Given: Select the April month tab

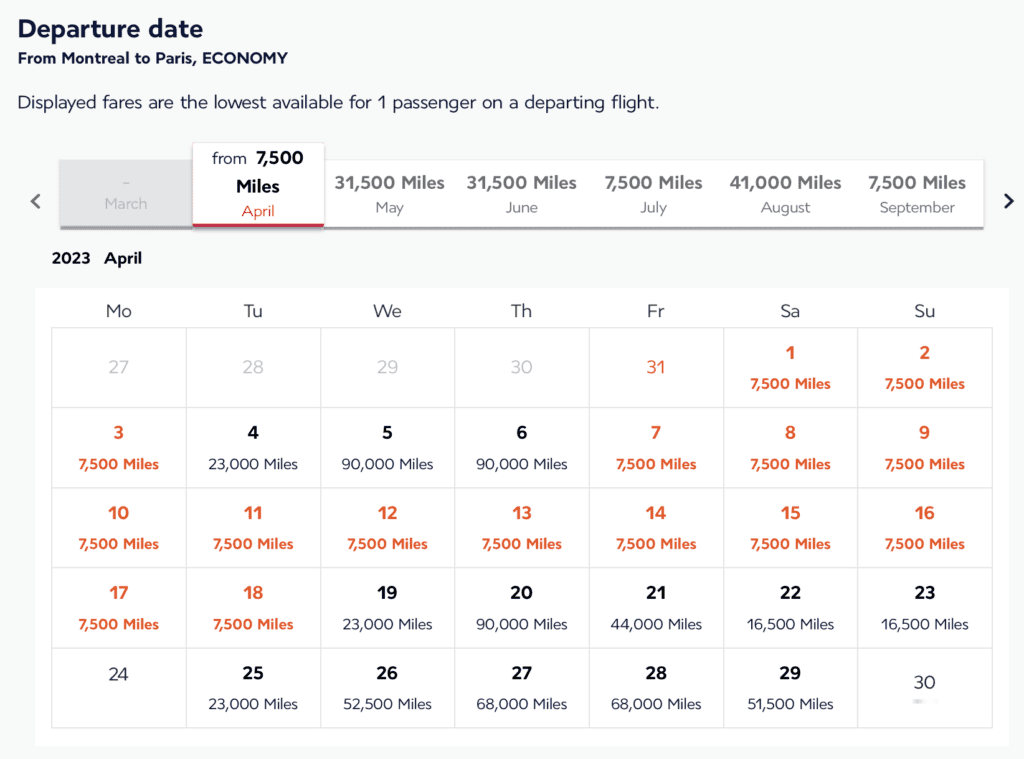Looking at the screenshot, I should (x=258, y=185).
